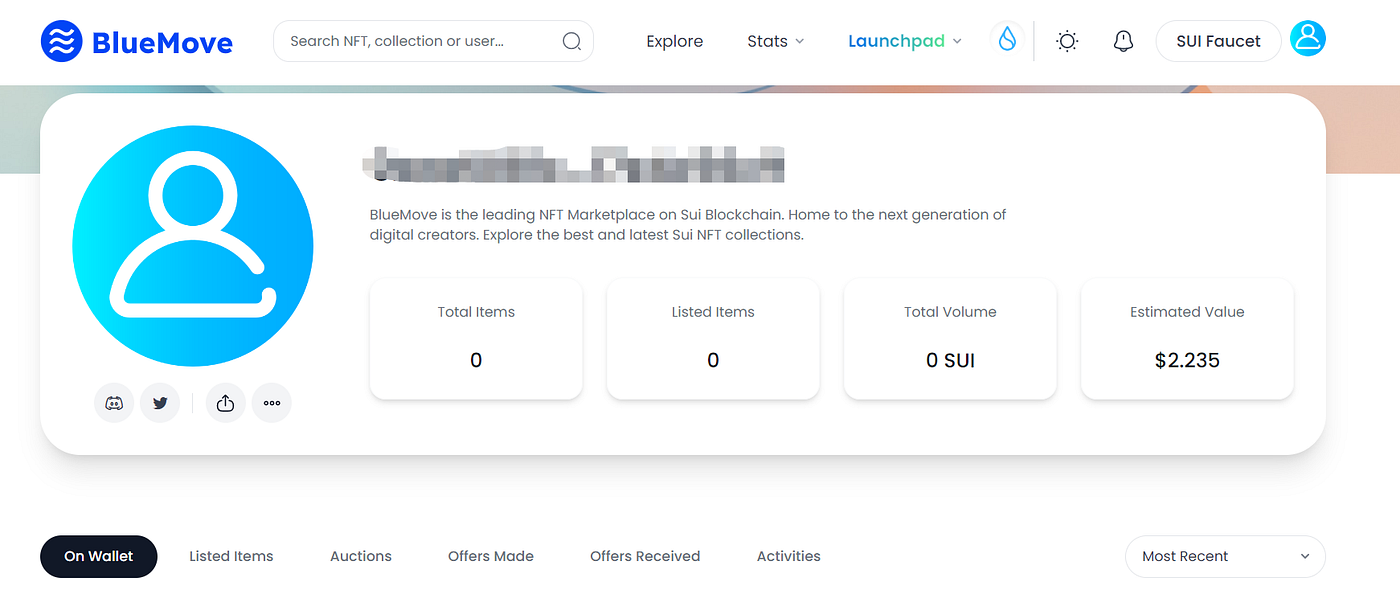Click the share profile icon
The height and width of the screenshot is (611, 1400).
[x=226, y=403]
